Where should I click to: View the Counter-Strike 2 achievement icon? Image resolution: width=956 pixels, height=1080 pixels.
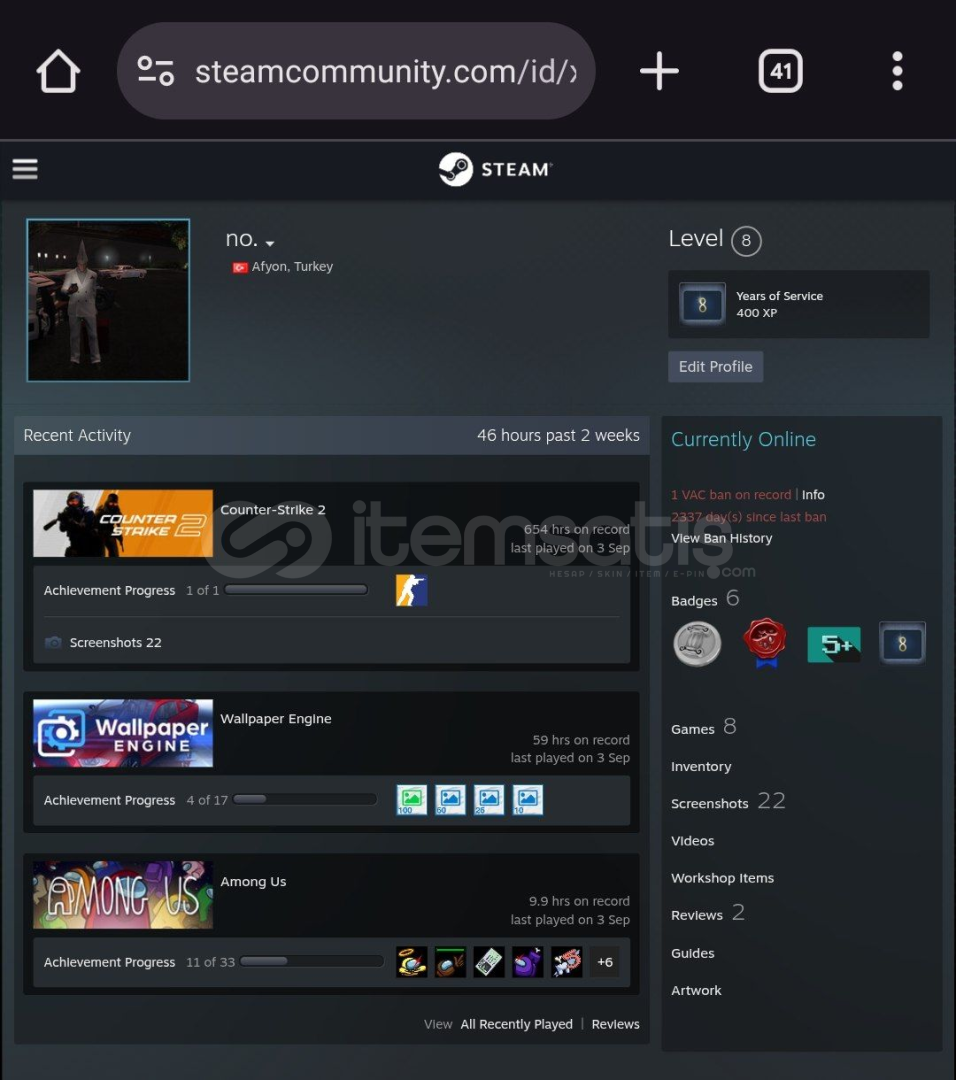click(x=411, y=590)
